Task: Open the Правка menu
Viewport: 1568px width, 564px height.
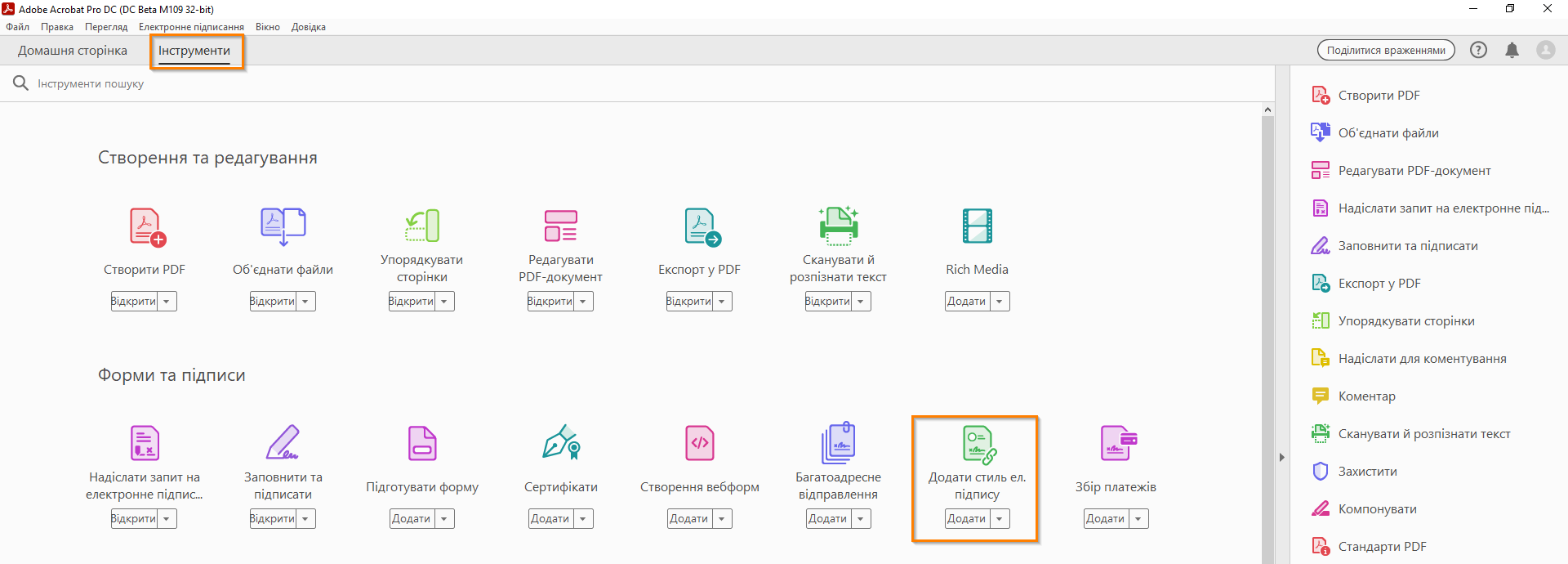Action: (x=57, y=27)
